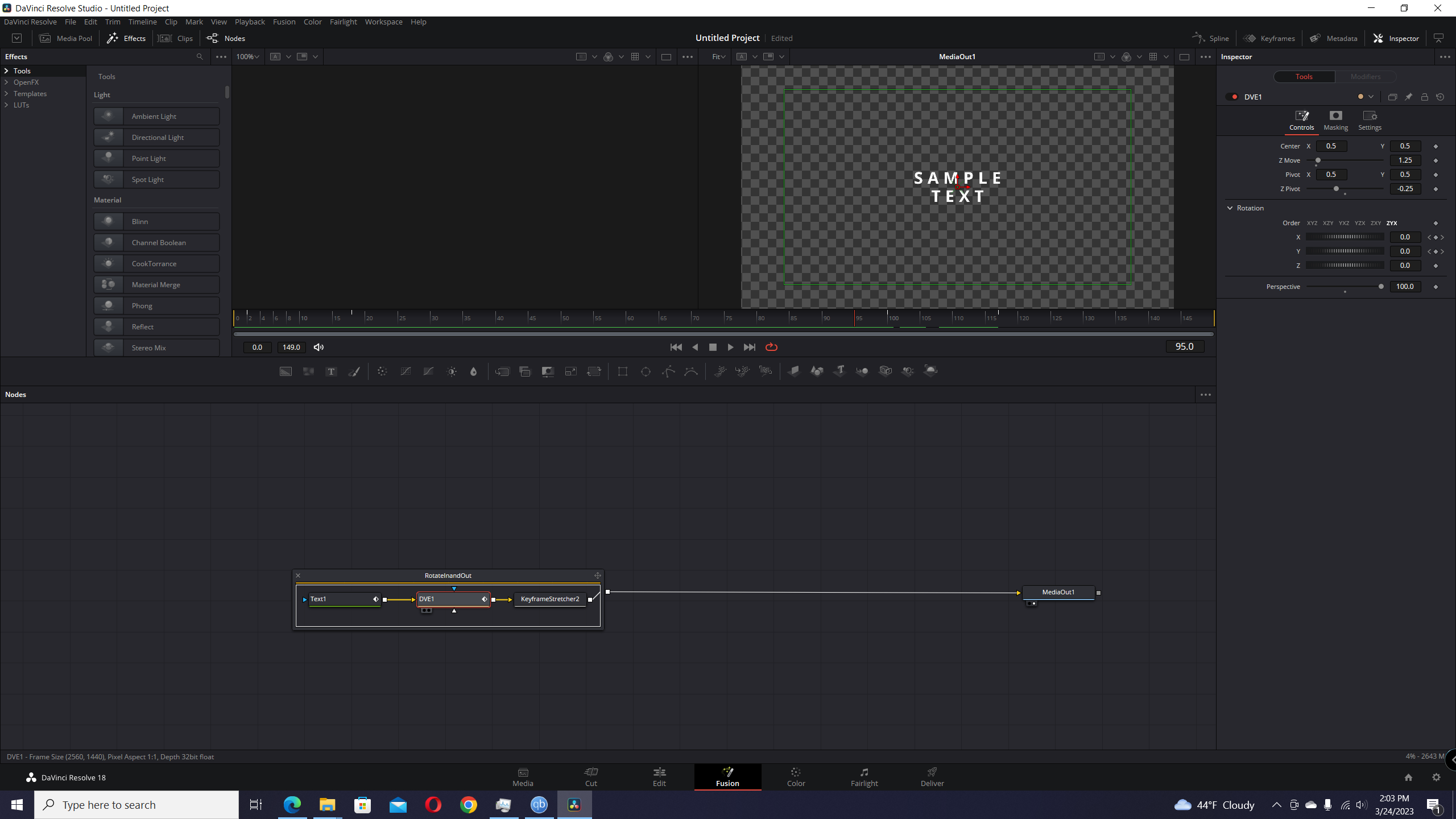Select the MediaOut1 node
Viewport: 1456px width, 819px height.
click(x=1058, y=593)
